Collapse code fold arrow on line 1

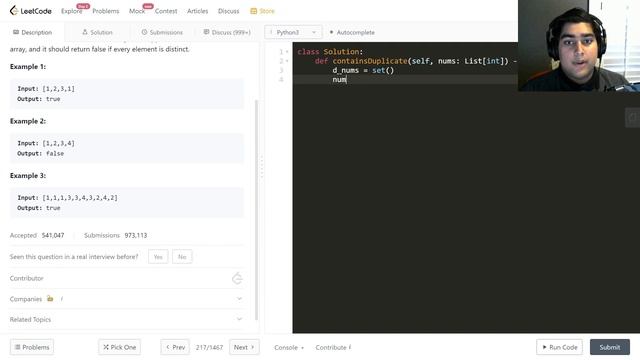point(287,52)
